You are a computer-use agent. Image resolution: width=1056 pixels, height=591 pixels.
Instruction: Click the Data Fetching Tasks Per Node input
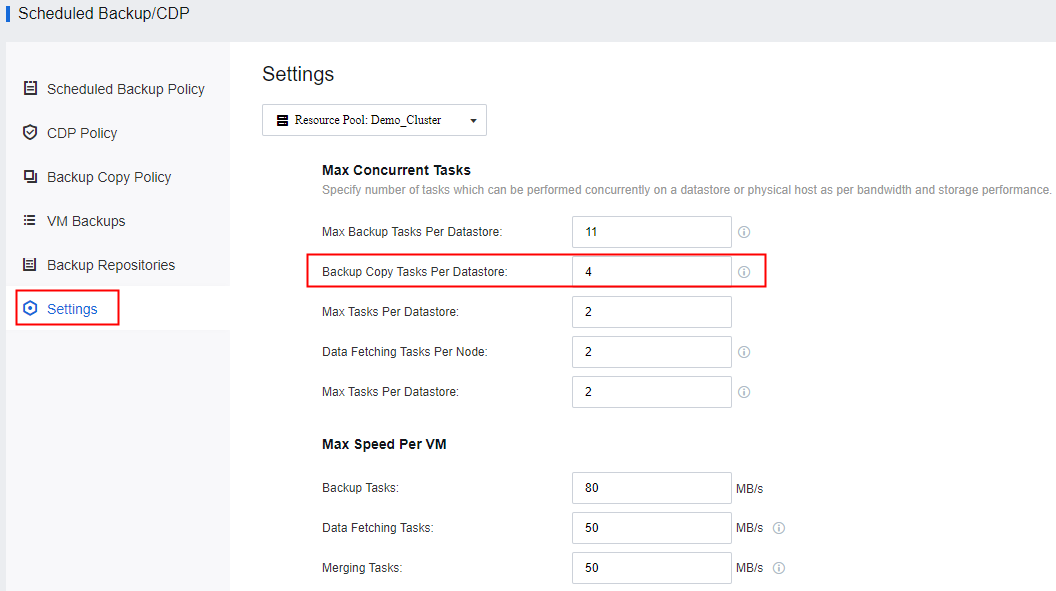pos(651,352)
